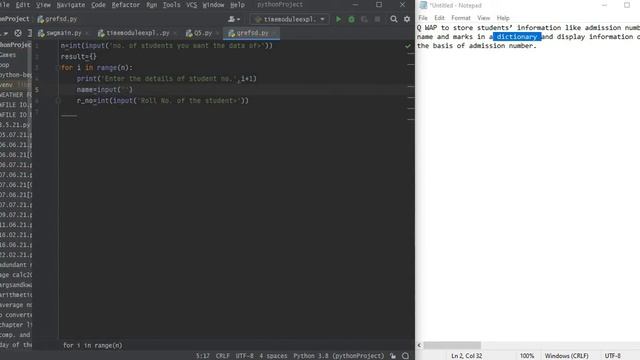The height and width of the screenshot is (360, 640).
Task: Click the round icon at status bar end
Action: pos(405,356)
